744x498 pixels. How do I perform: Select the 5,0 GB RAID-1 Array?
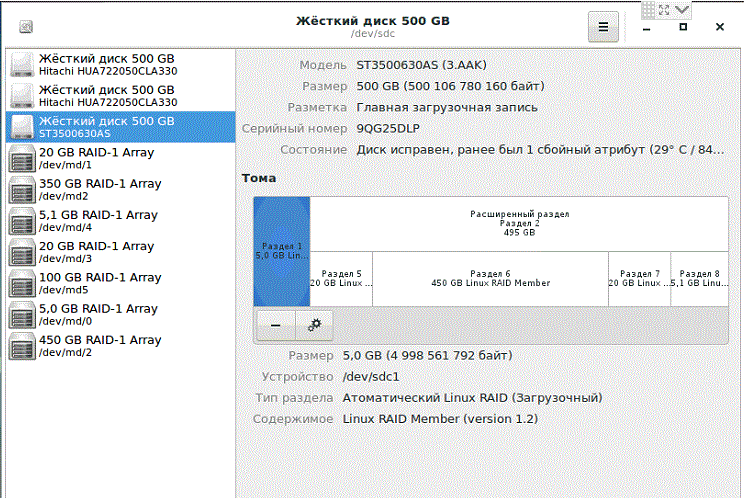[x=121, y=315]
